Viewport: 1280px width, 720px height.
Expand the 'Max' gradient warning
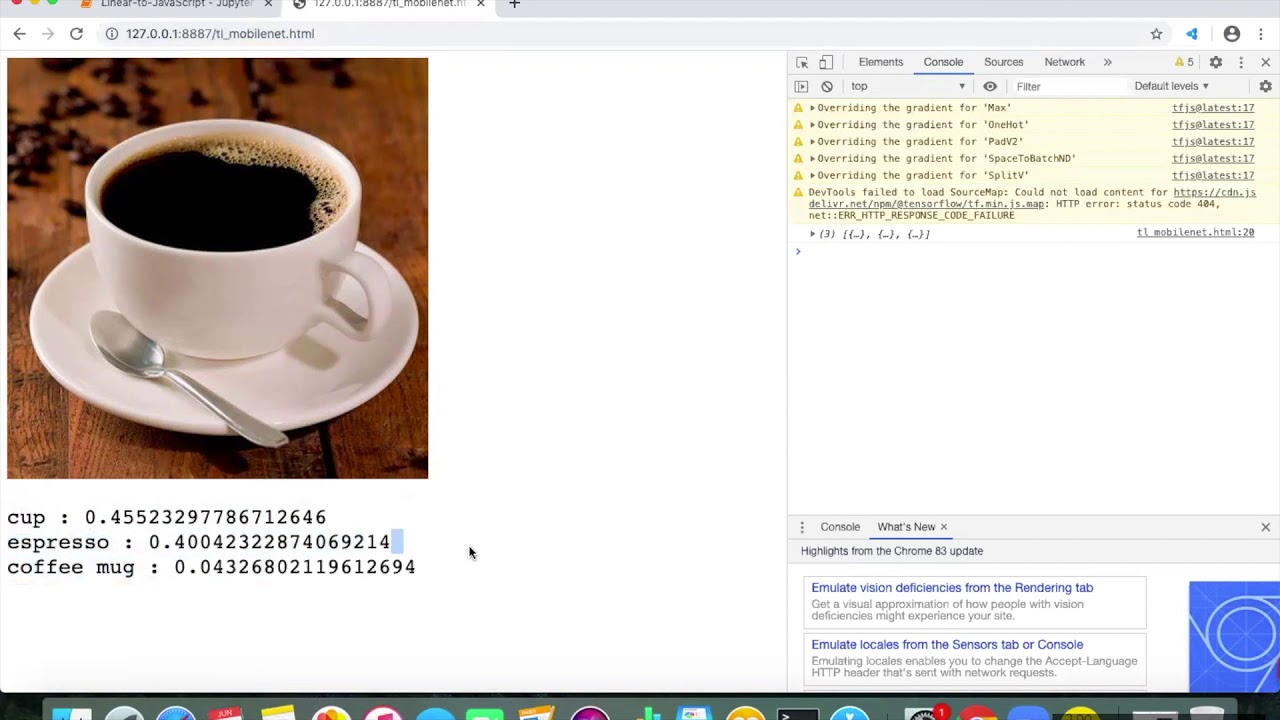click(x=813, y=108)
